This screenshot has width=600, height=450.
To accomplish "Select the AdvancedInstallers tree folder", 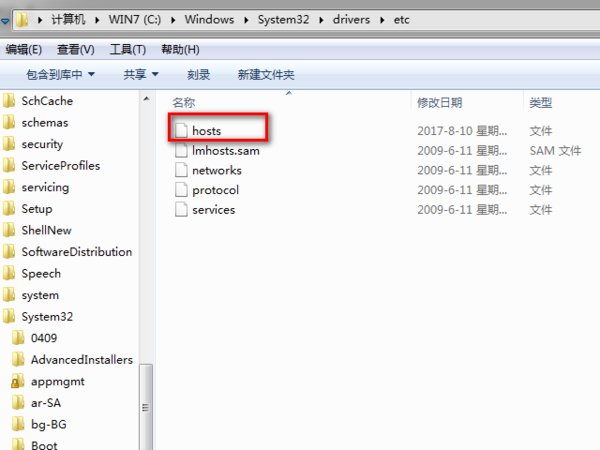I will [82, 360].
